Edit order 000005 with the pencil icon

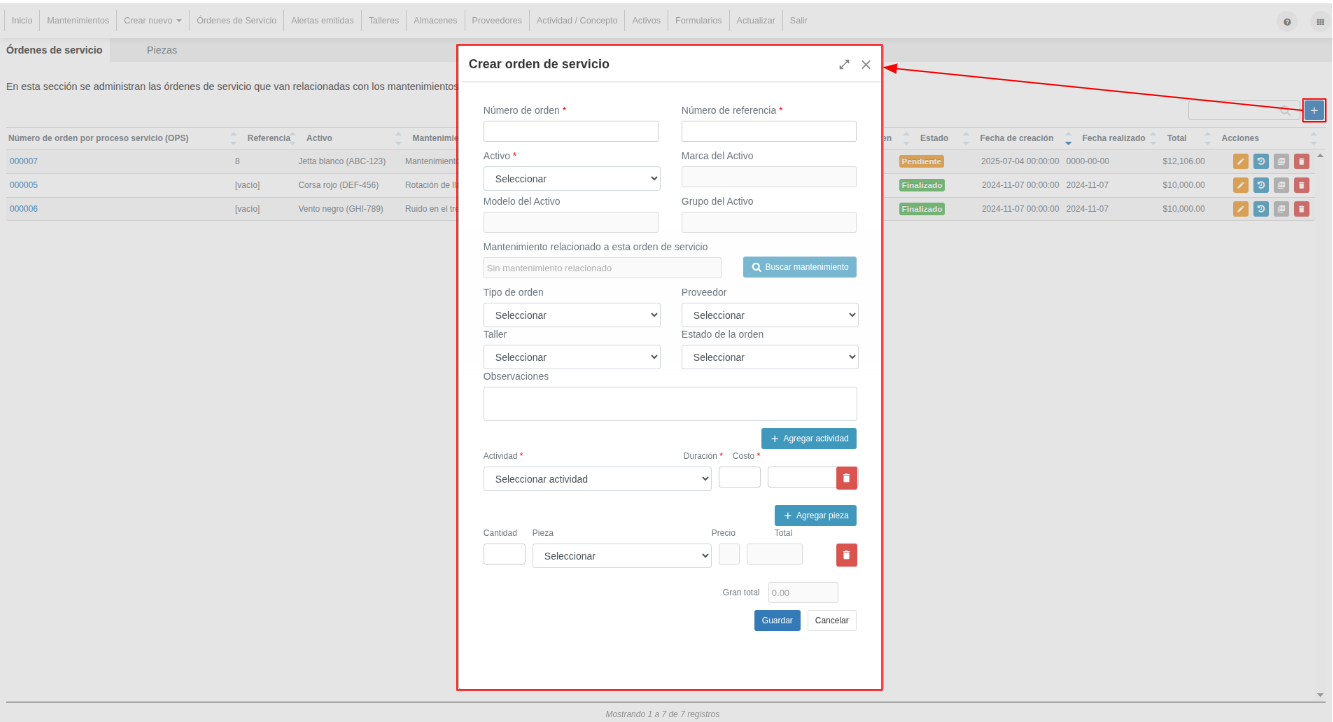(x=1241, y=185)
